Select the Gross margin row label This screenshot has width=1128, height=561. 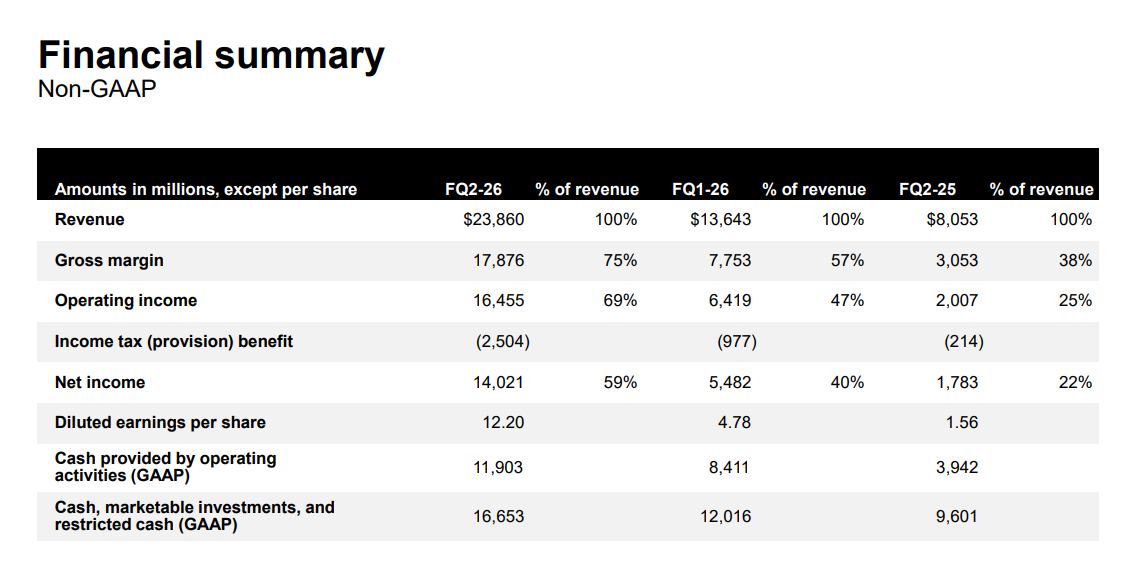(x=109, y=260)
